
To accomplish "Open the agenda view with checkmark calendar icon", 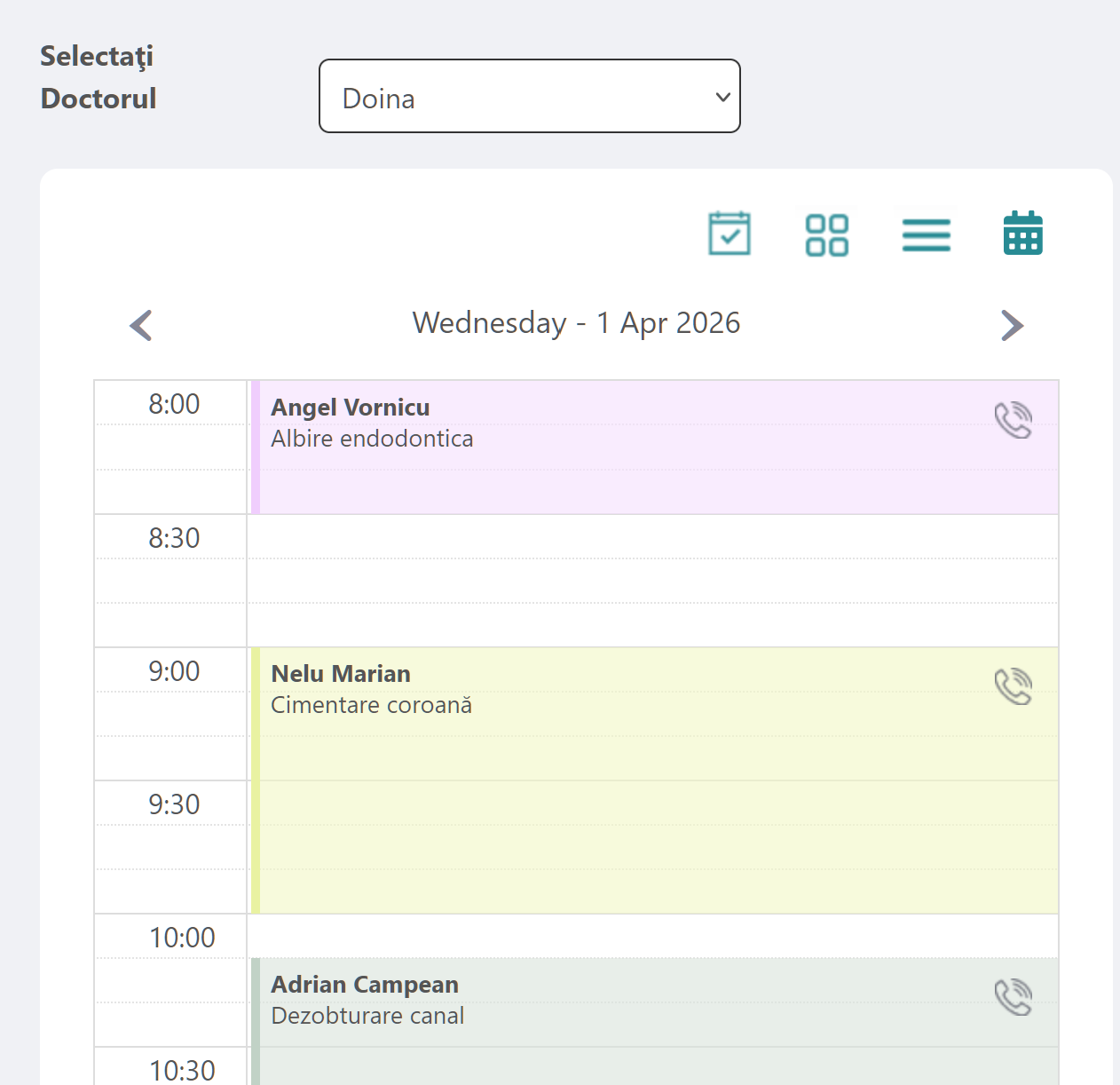I will tap(730, 234).
